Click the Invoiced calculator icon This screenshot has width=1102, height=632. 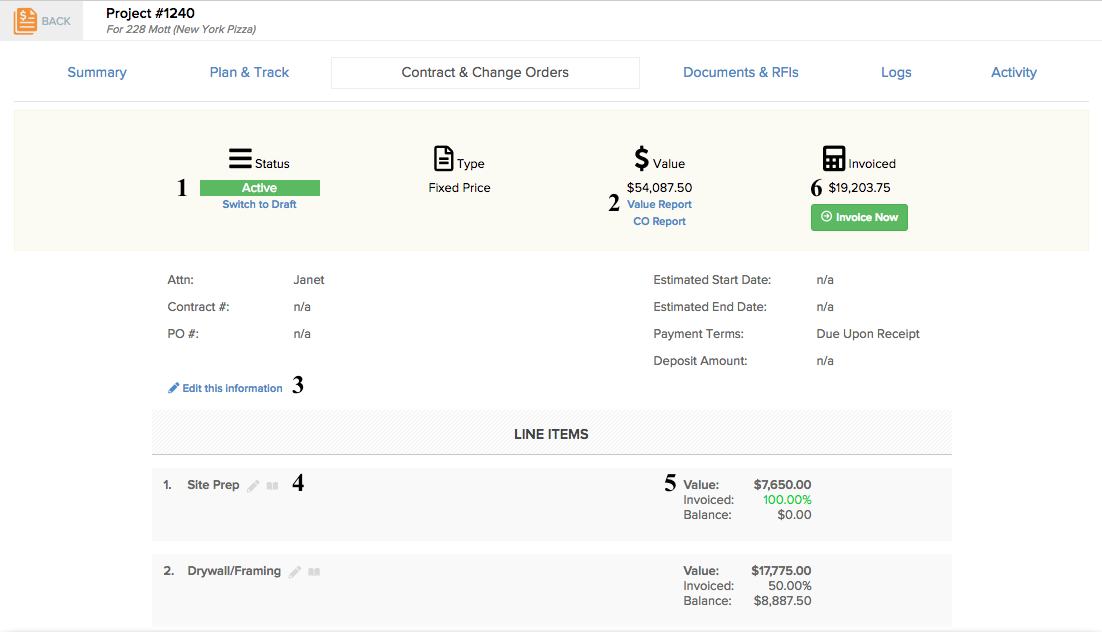pos(834,158)
